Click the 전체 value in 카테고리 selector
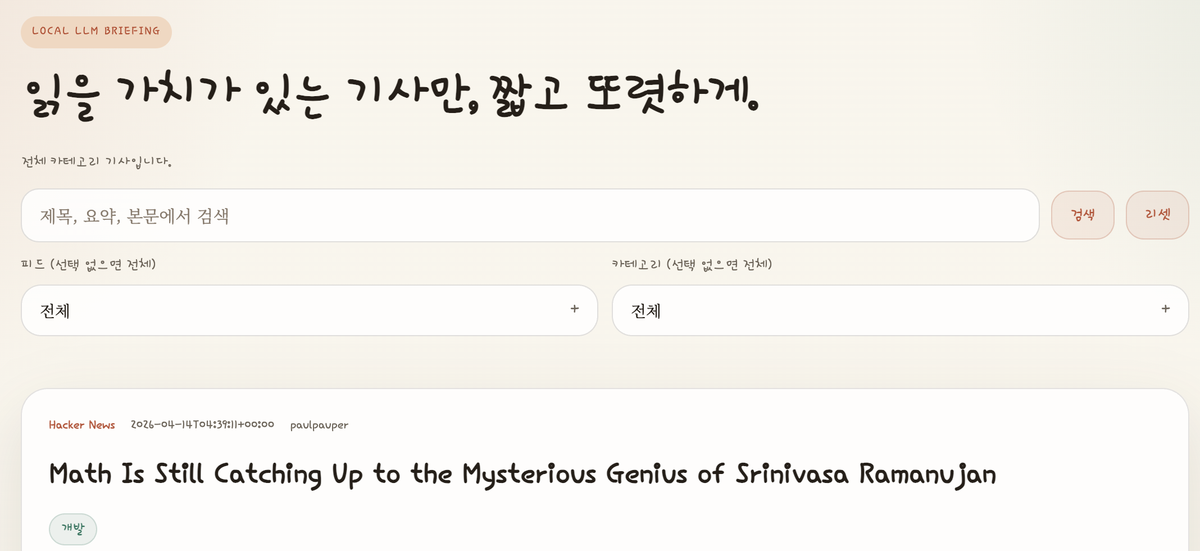This screenshot has height=551, width=1200. click(x=646, y=311)
